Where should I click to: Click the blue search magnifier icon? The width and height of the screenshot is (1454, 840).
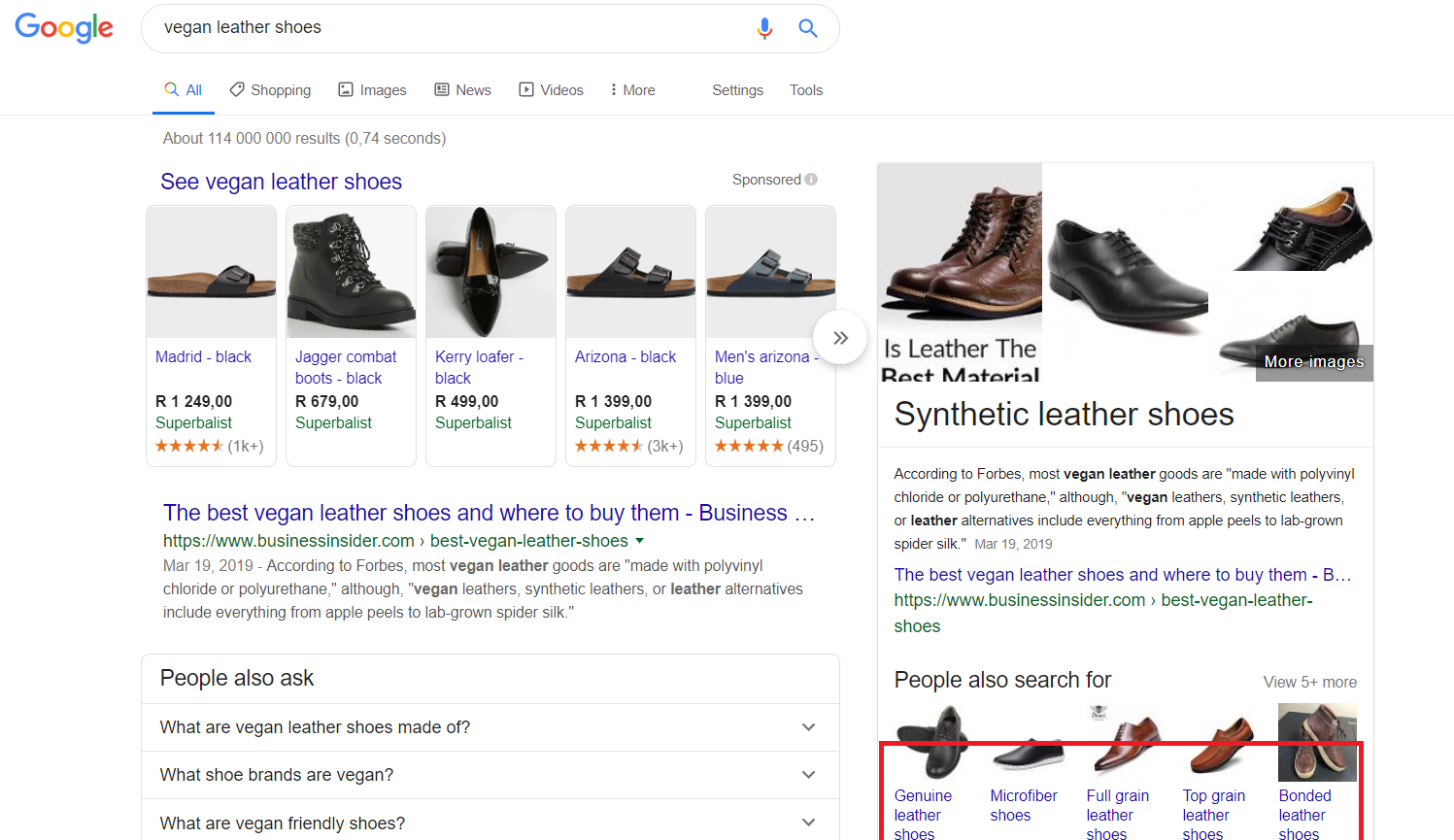[808, 28]
